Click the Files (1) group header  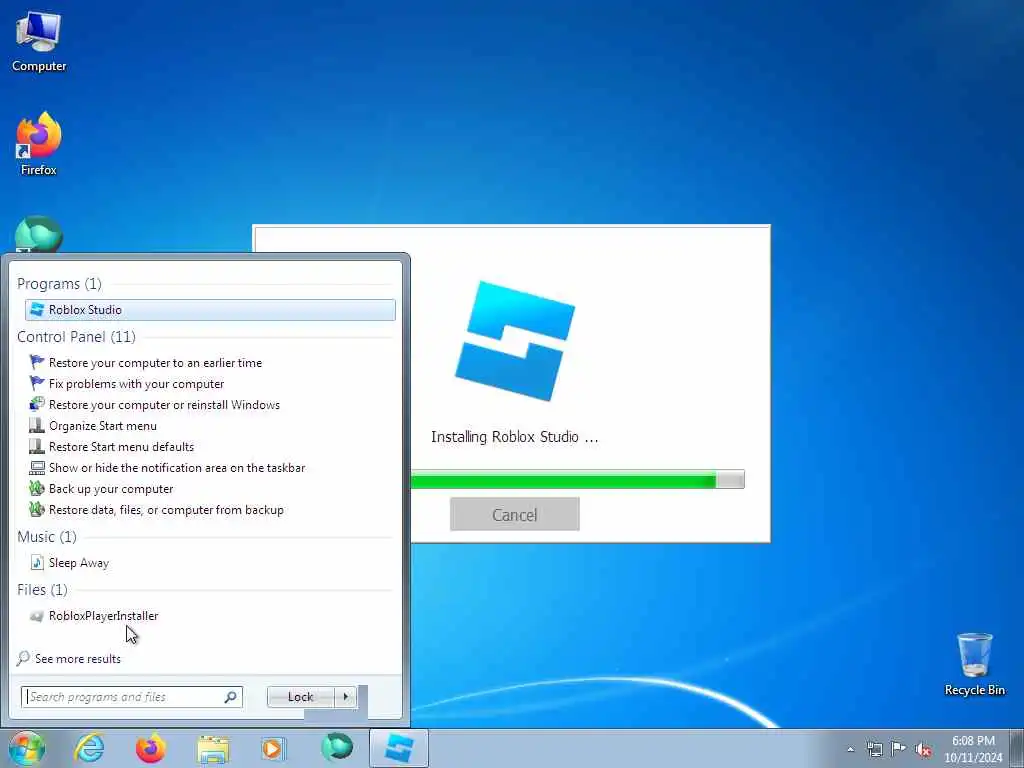[42, 589]
